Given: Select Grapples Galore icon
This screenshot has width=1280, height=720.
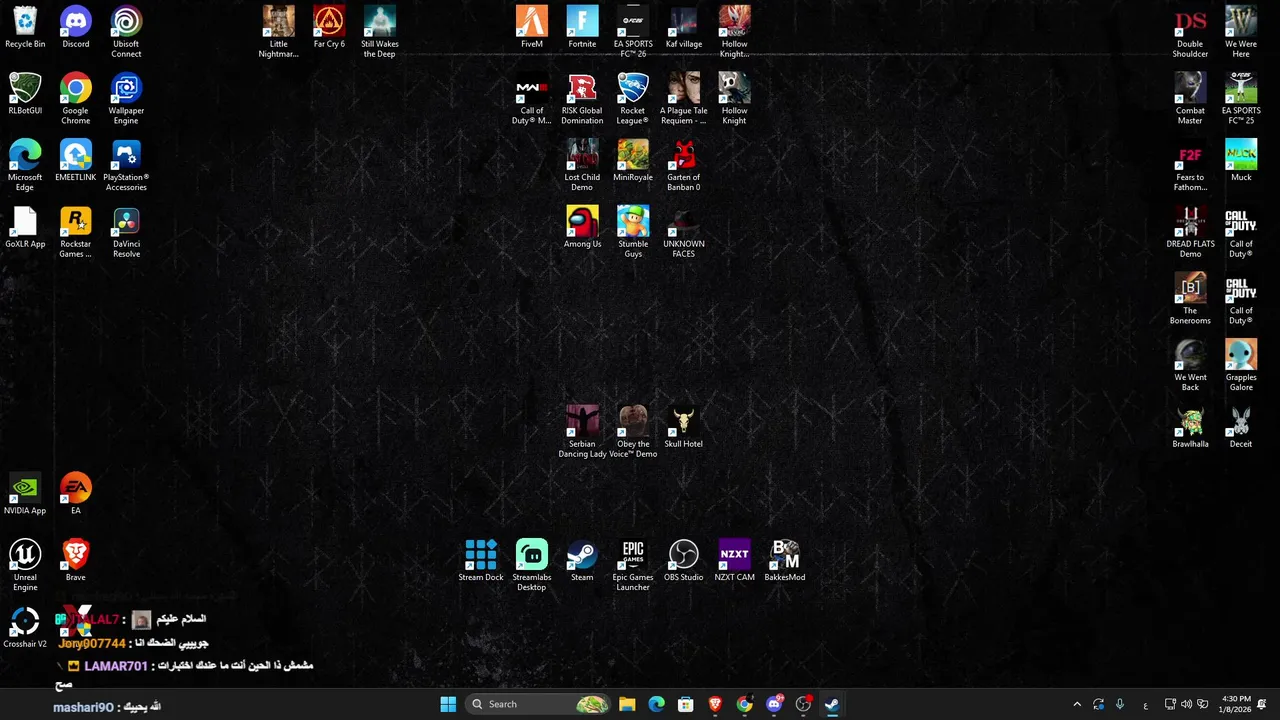Looking at the screenshot, I should click(x=1241, y=365).
